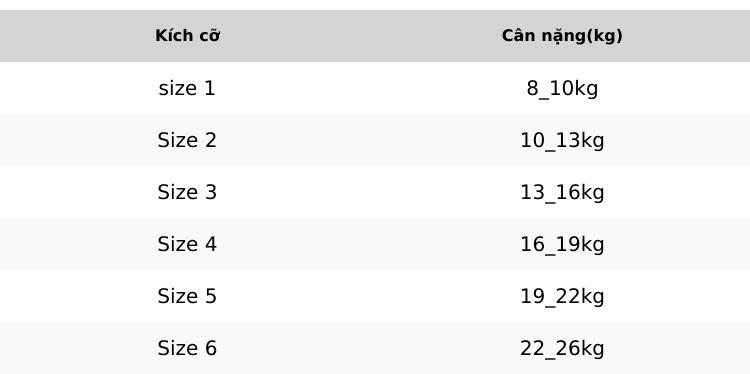Choose the weight range for Size 4
Screen dimensions: 750x374
coord(562,245)
